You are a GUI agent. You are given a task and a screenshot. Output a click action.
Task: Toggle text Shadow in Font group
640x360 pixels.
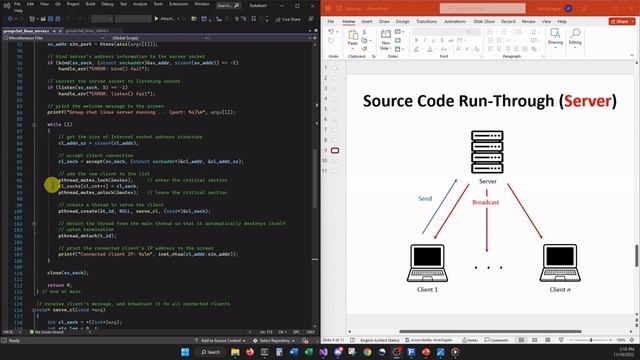click(442, 40)
